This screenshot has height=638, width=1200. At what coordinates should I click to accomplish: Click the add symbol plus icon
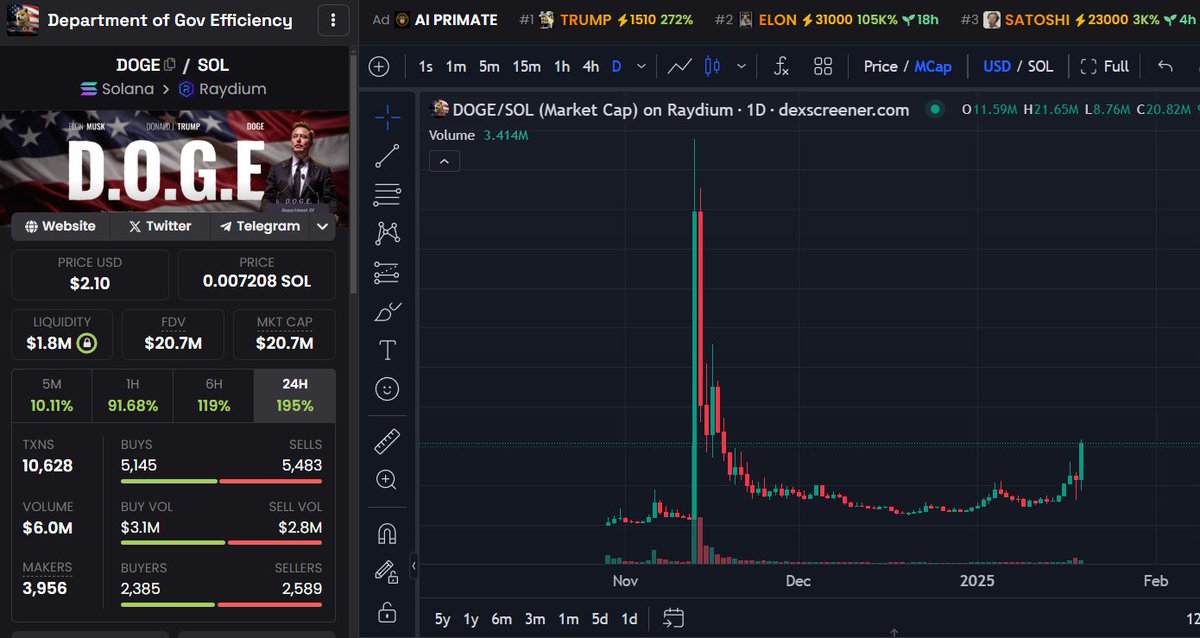(x=379, y=66)
